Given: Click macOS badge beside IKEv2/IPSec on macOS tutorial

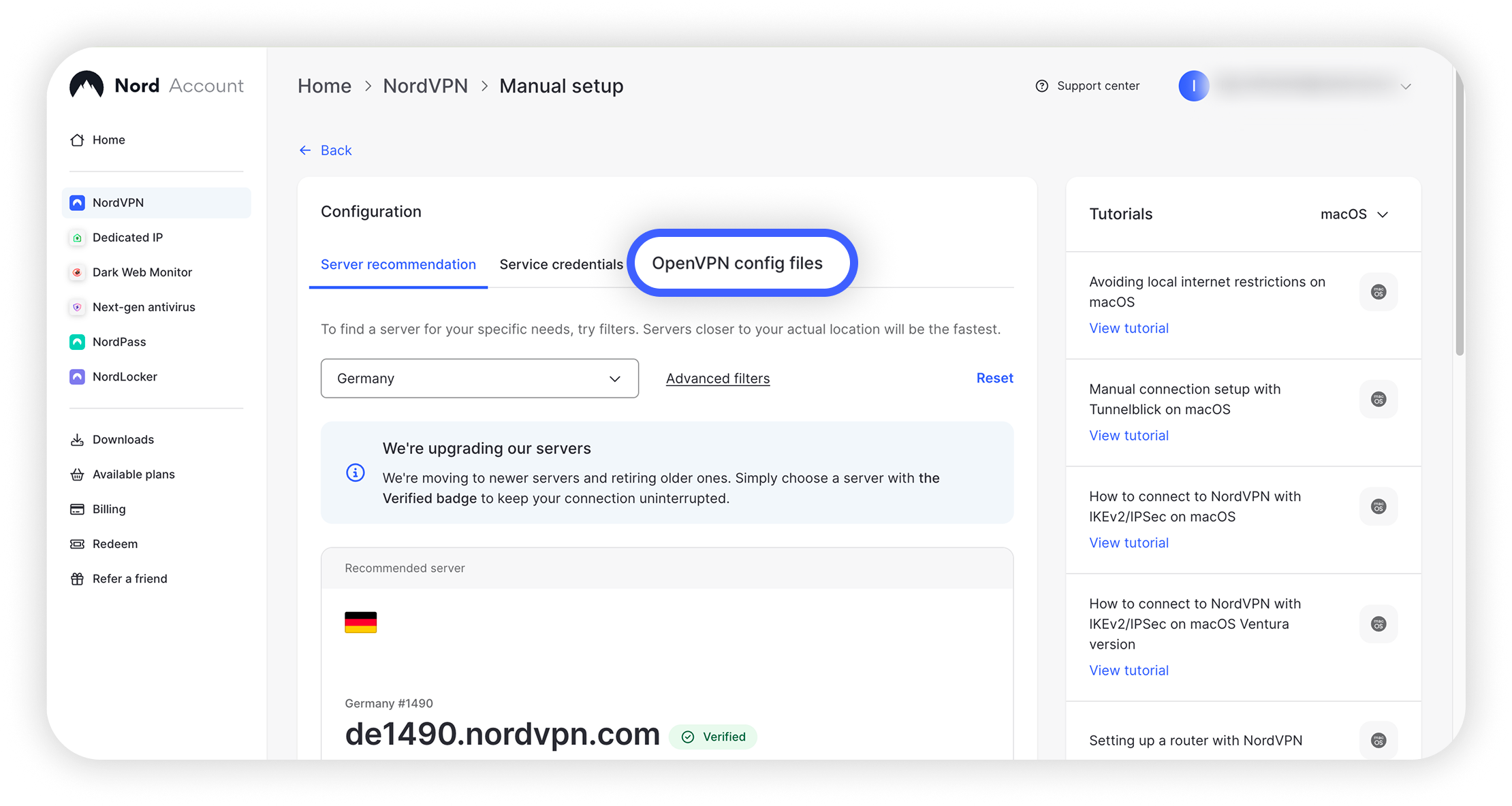Looking at the screenshot, I should (x=1379, y=506).
